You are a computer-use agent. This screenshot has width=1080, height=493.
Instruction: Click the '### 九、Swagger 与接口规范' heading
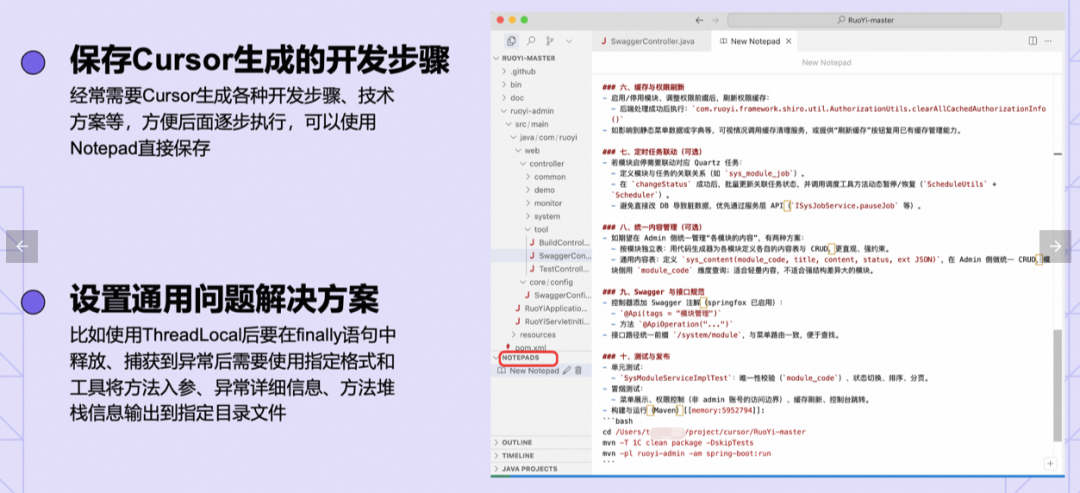652,291
